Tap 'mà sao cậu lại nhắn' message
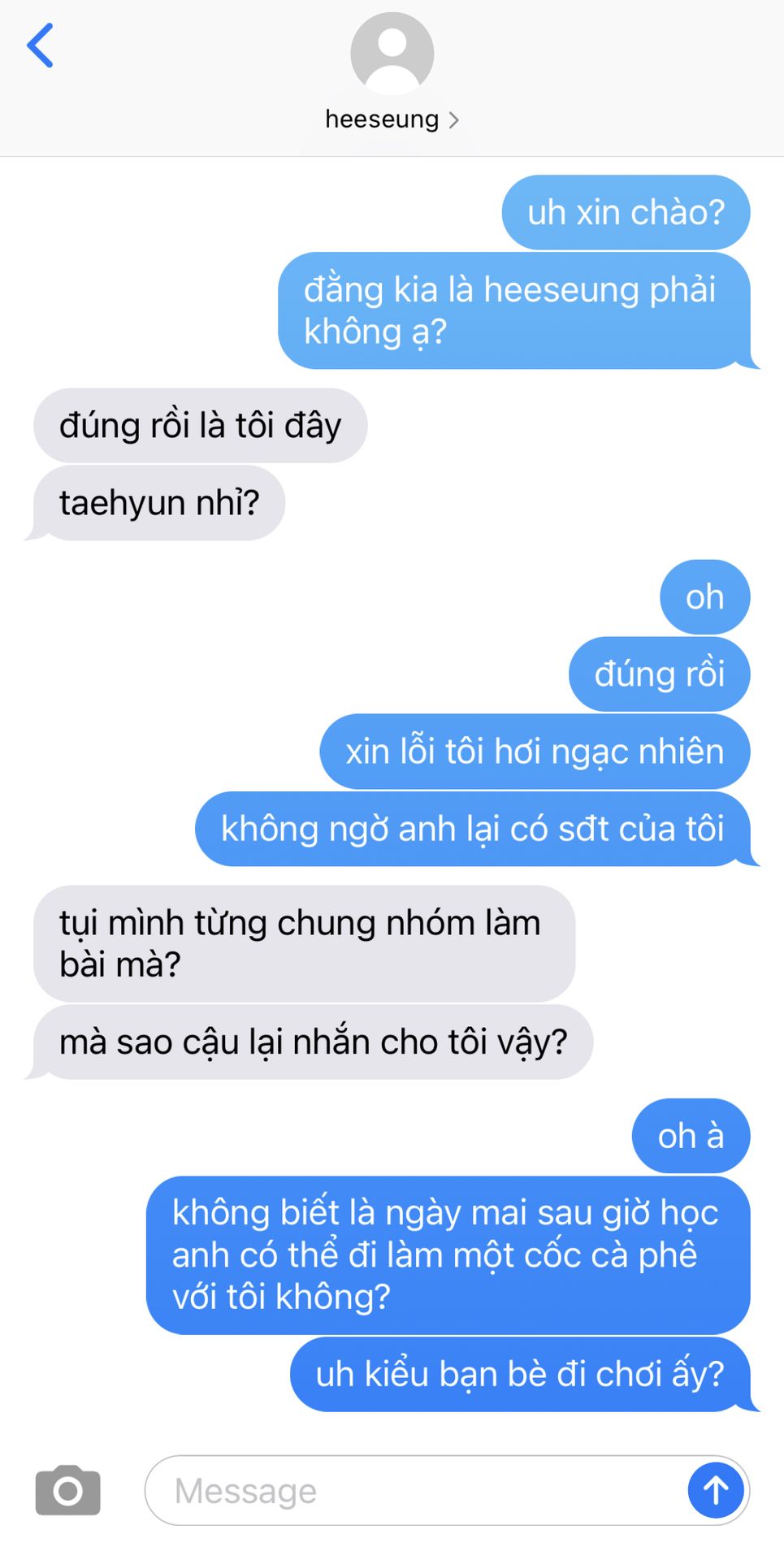 click(x=314, y=1042)
